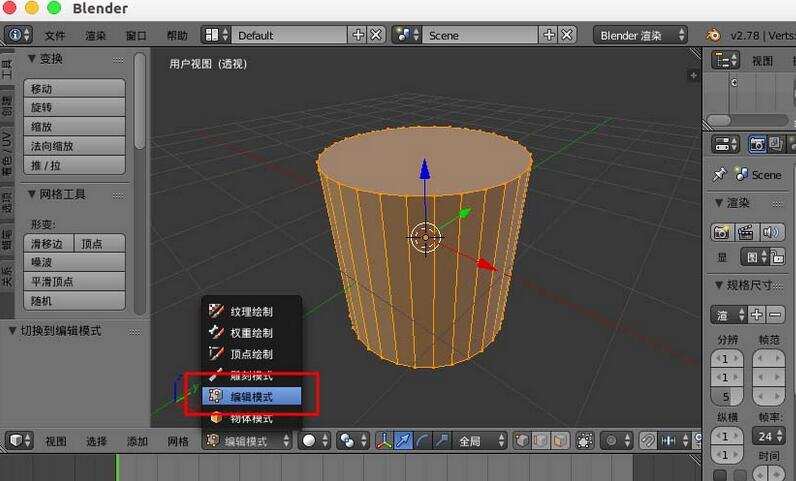
Task: Open the proportional editing selector
Action: coord(616,440)
